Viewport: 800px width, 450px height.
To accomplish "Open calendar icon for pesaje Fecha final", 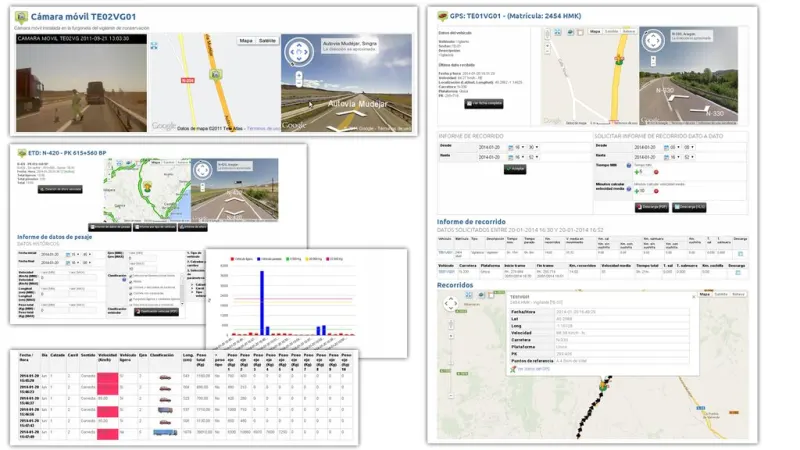I will (67, 263).
